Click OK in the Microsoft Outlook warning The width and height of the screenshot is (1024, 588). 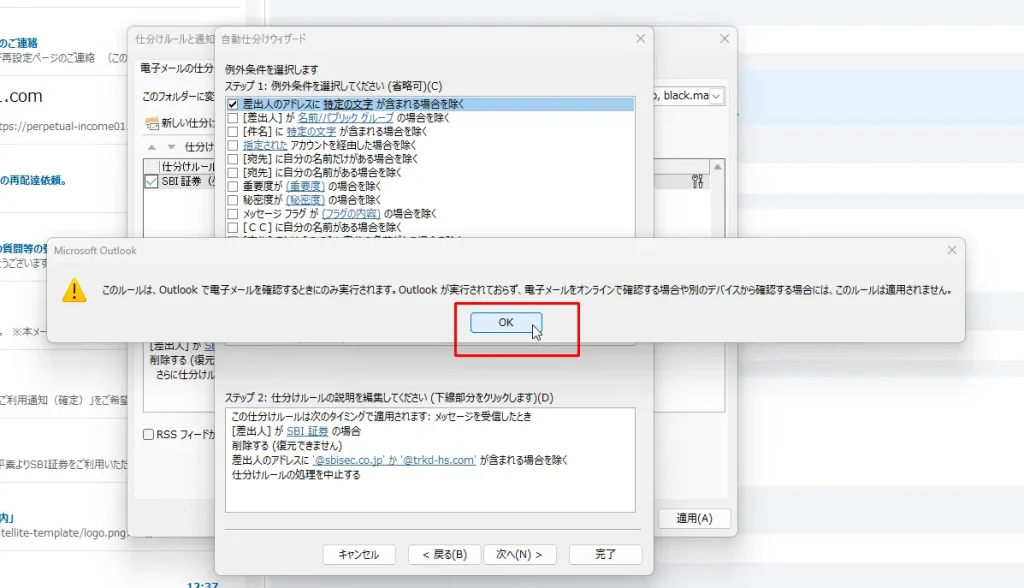[506, 322]
